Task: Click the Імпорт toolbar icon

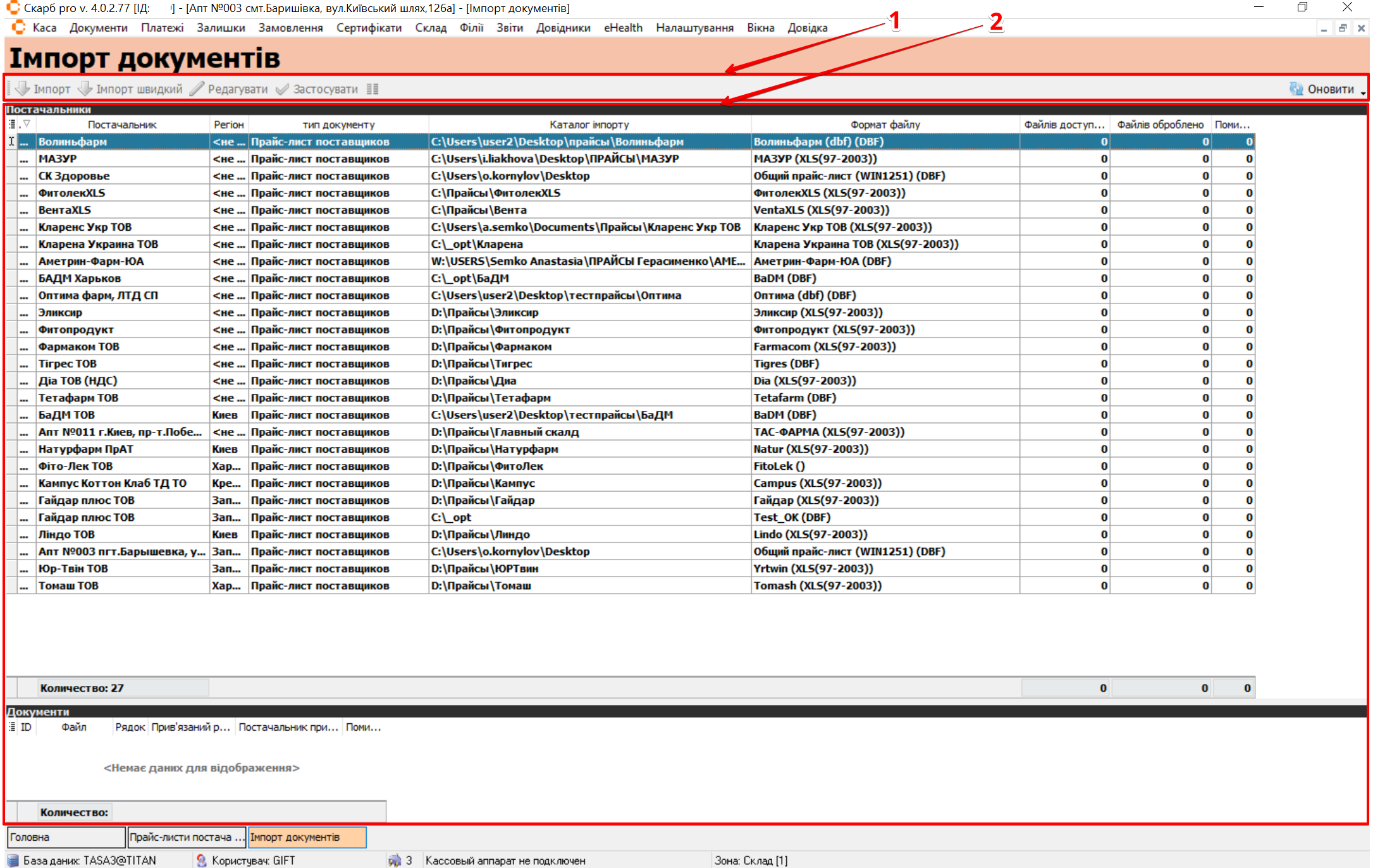Action: (23, 89)
